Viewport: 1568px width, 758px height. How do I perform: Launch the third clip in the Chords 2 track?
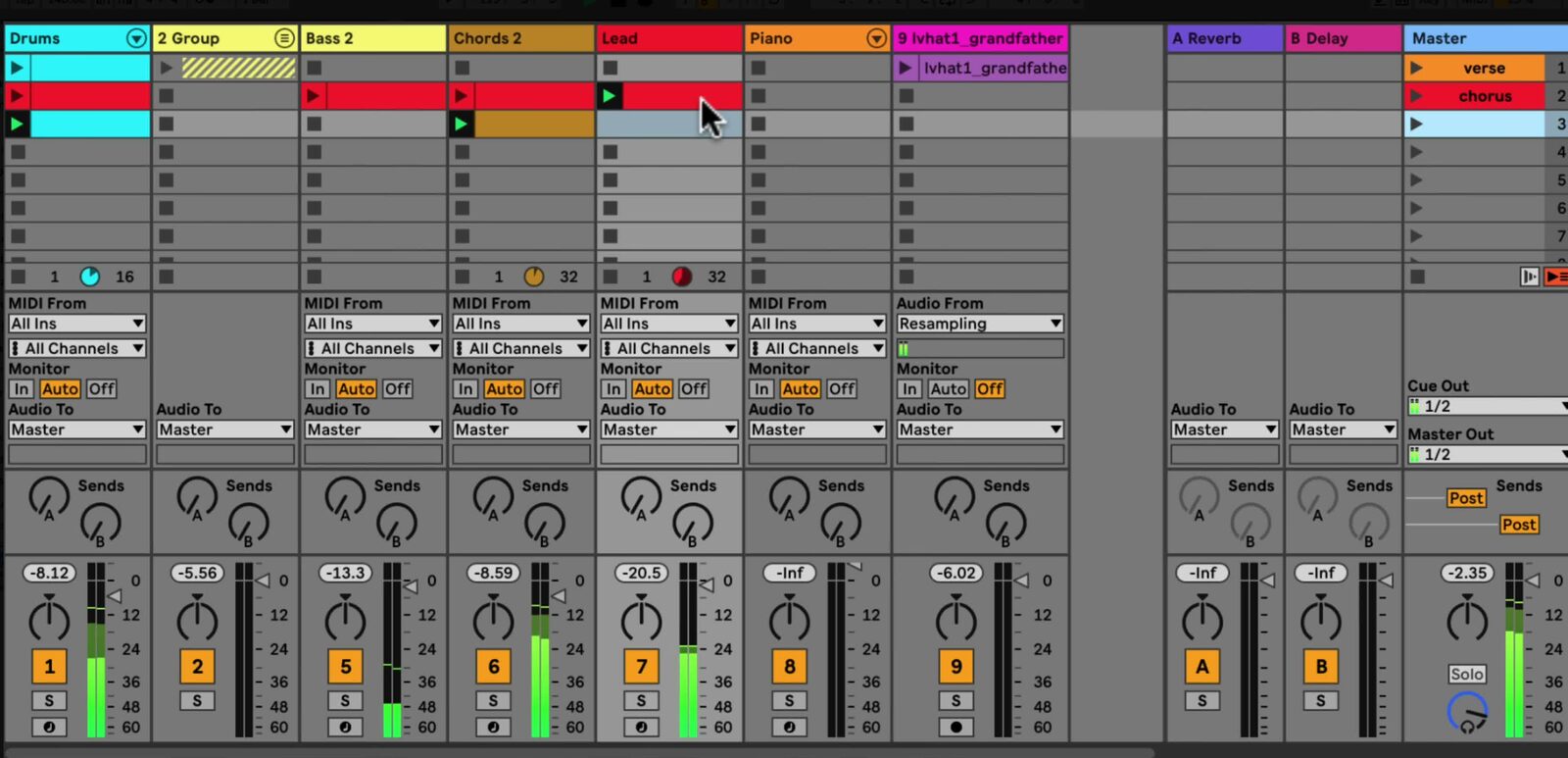click(462, 124)
